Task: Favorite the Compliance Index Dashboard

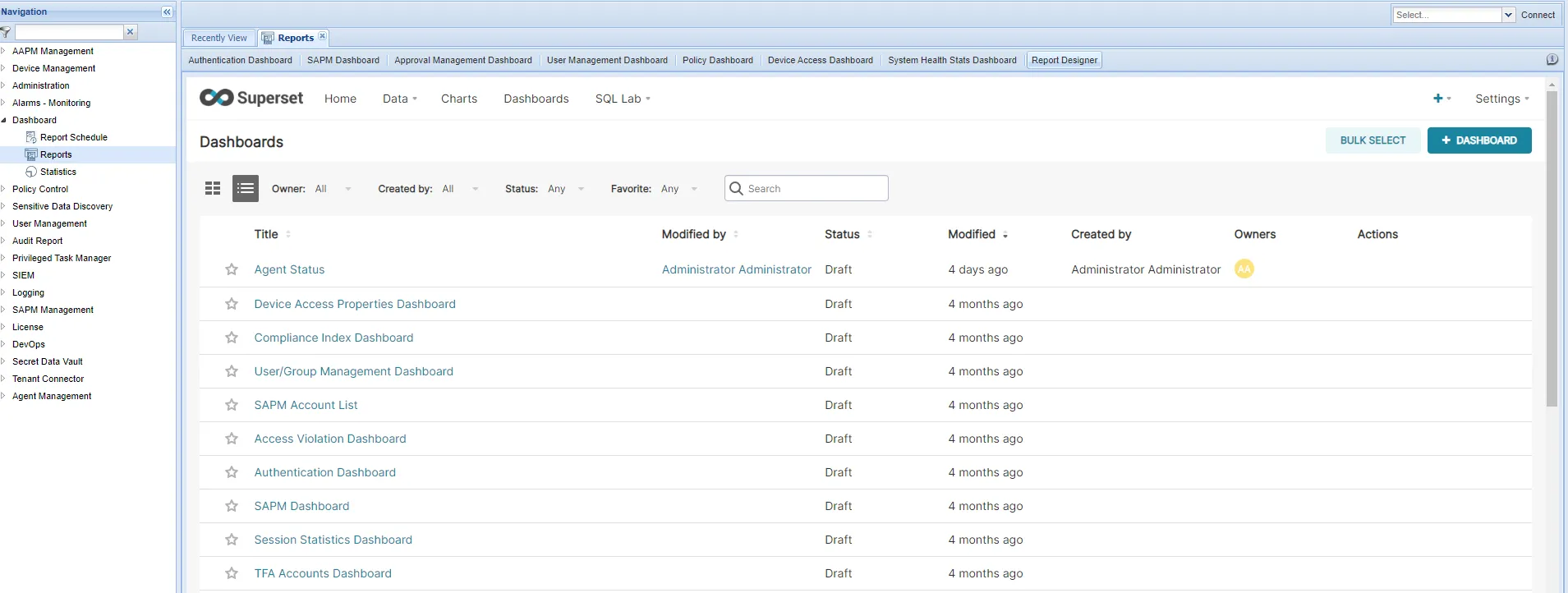Action: click(232, 338)
